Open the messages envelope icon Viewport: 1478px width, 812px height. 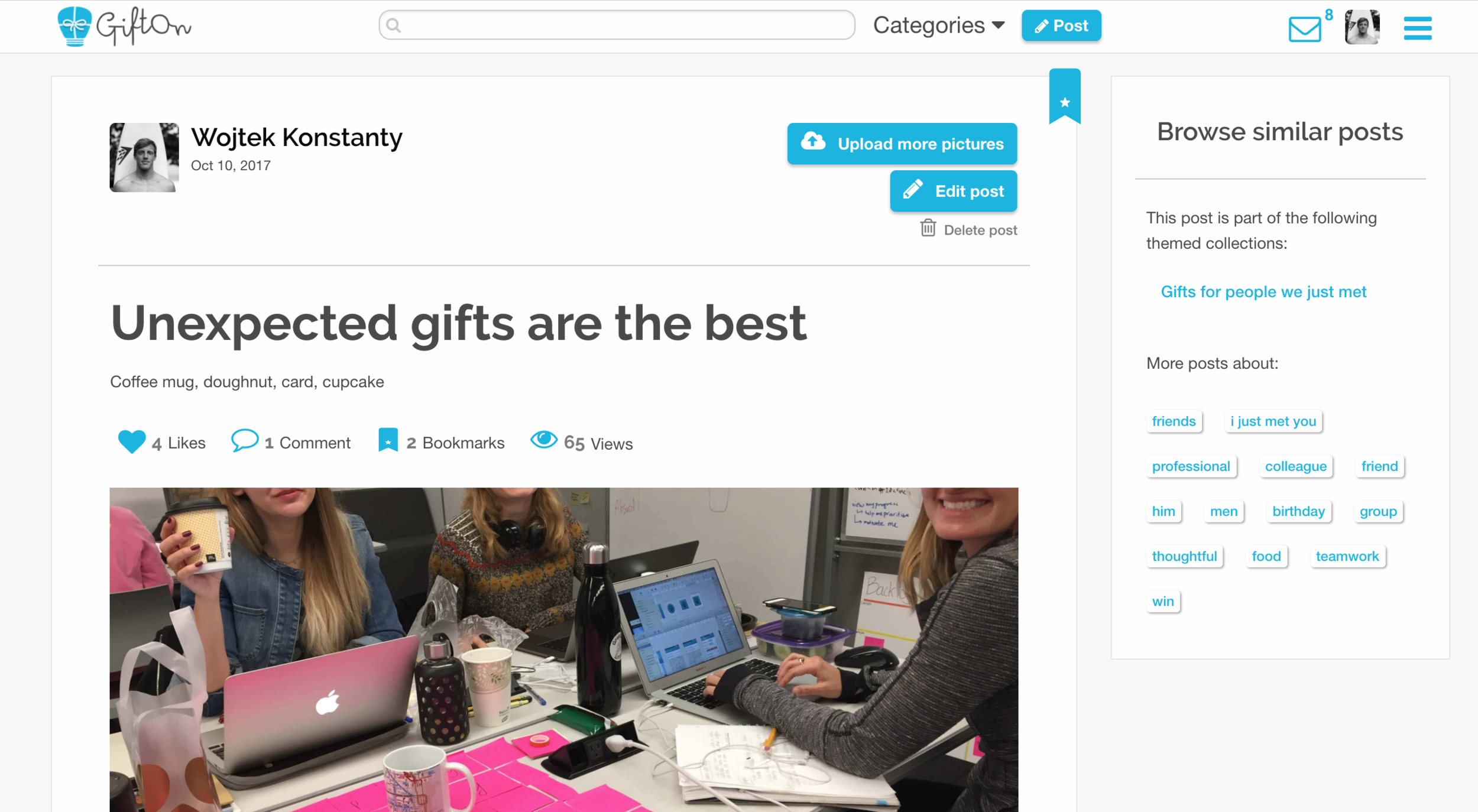[x=1304, y=29]
